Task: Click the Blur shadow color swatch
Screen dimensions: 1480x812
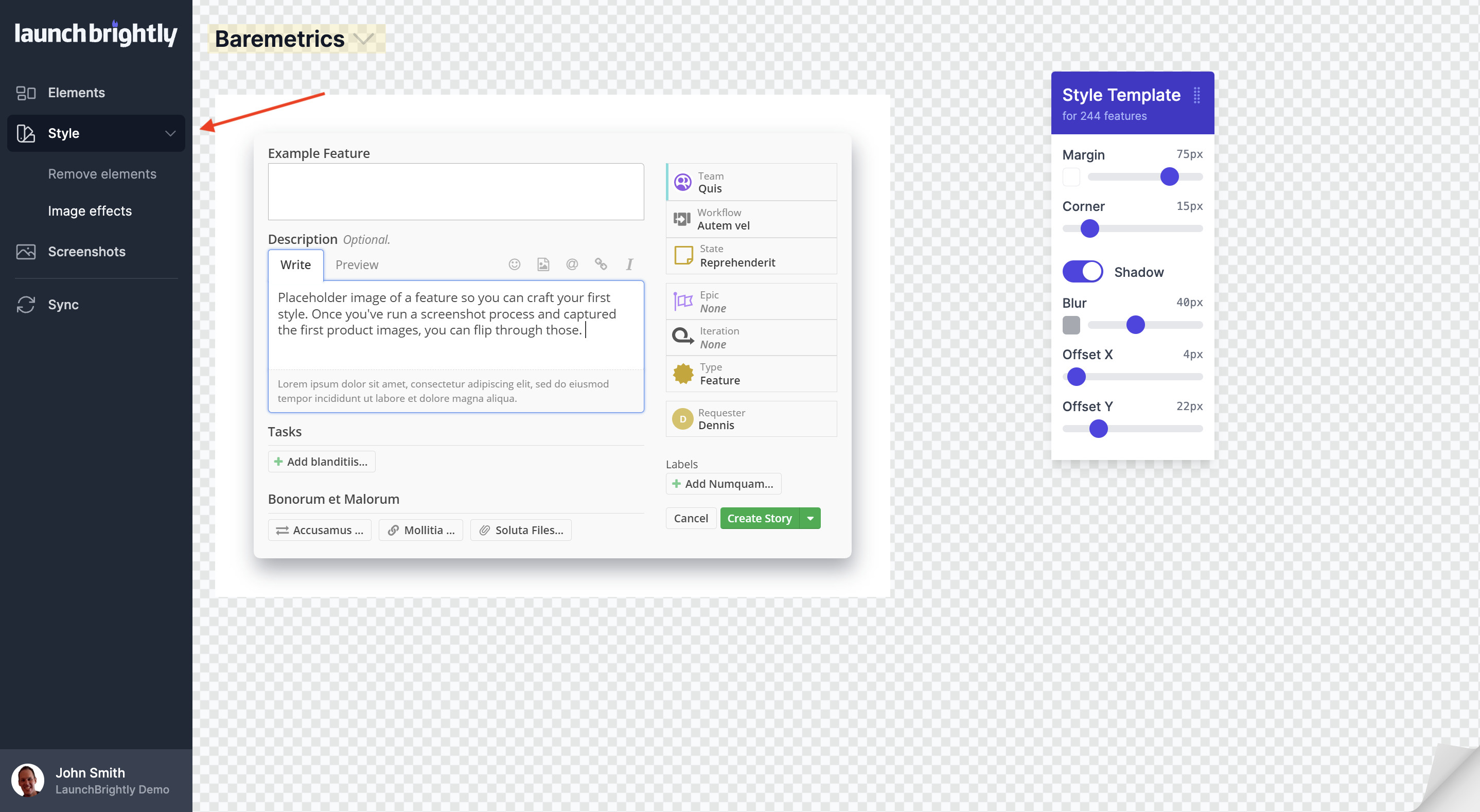Action: pyautogui.click(x=1071, y=325)
